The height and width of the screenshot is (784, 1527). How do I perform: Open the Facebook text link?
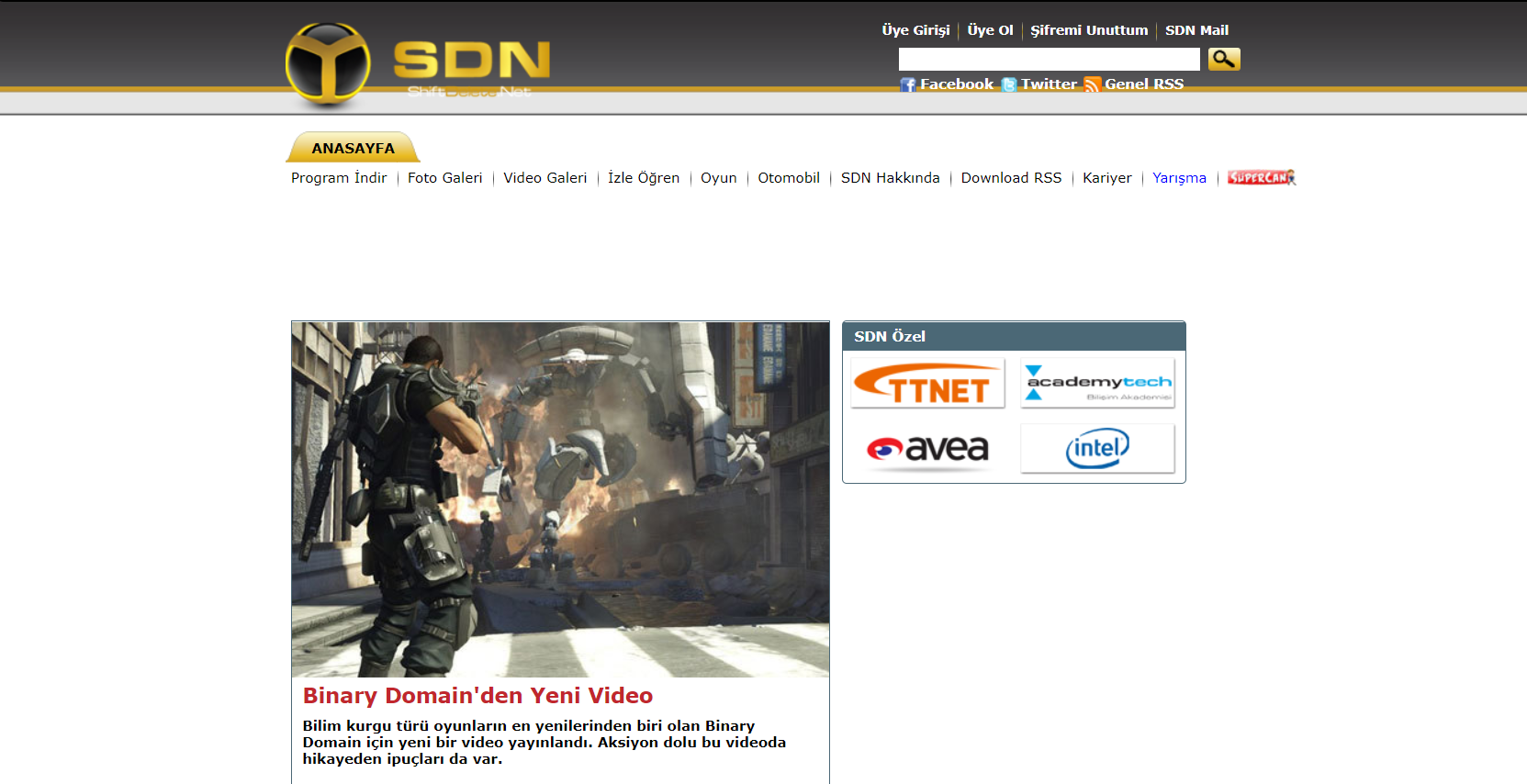[957, 84]
